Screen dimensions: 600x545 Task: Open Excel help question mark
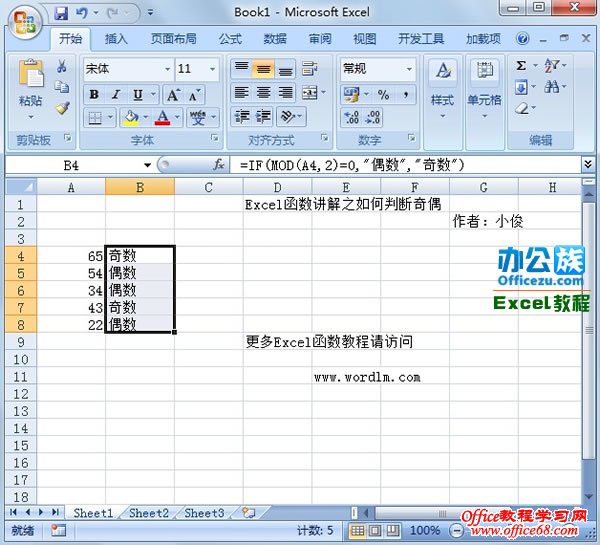coord(522,38)
